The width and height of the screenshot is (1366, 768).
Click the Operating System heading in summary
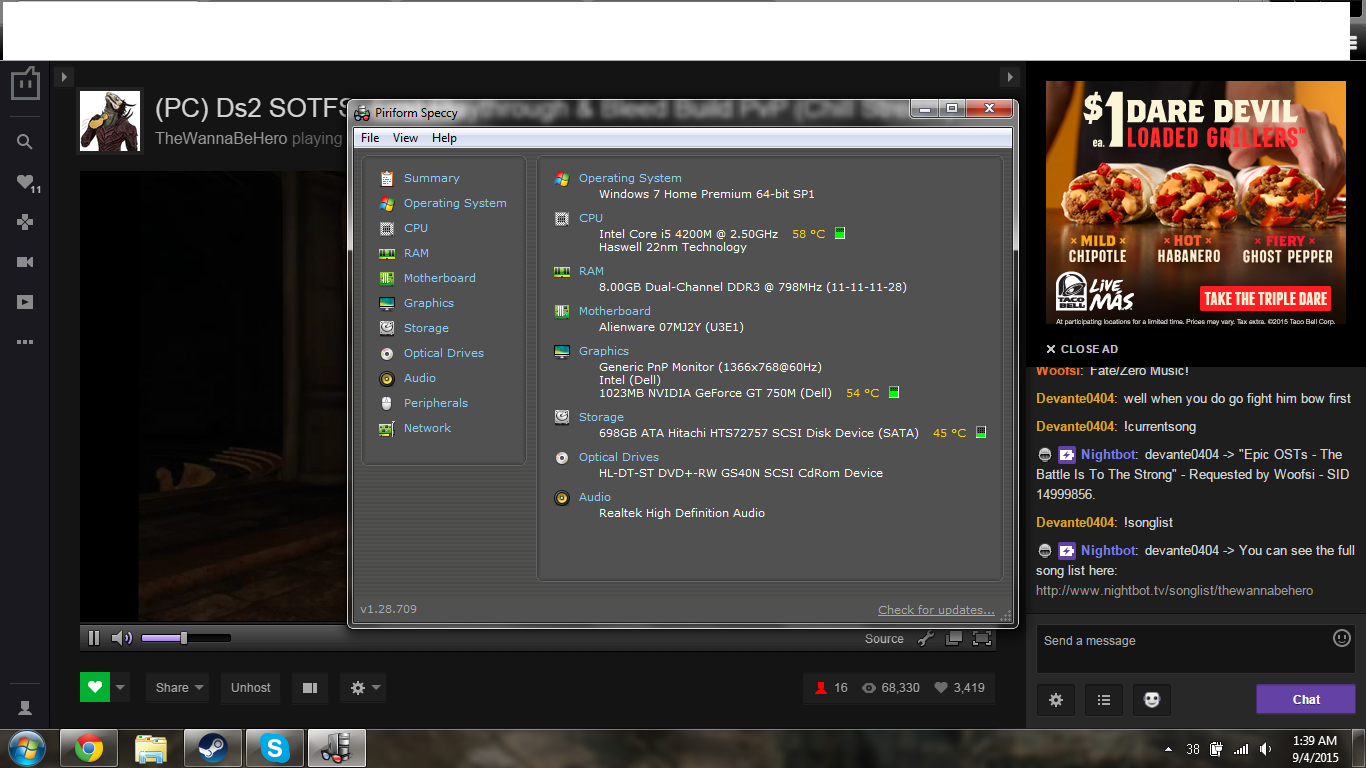(x=630, y=178)
